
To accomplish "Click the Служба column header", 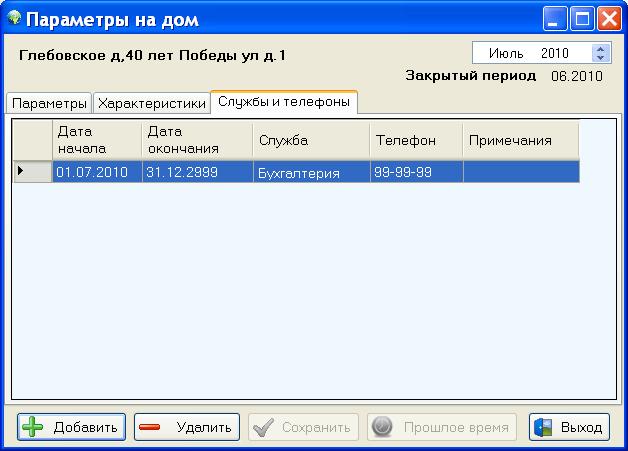I will [310, 140].
